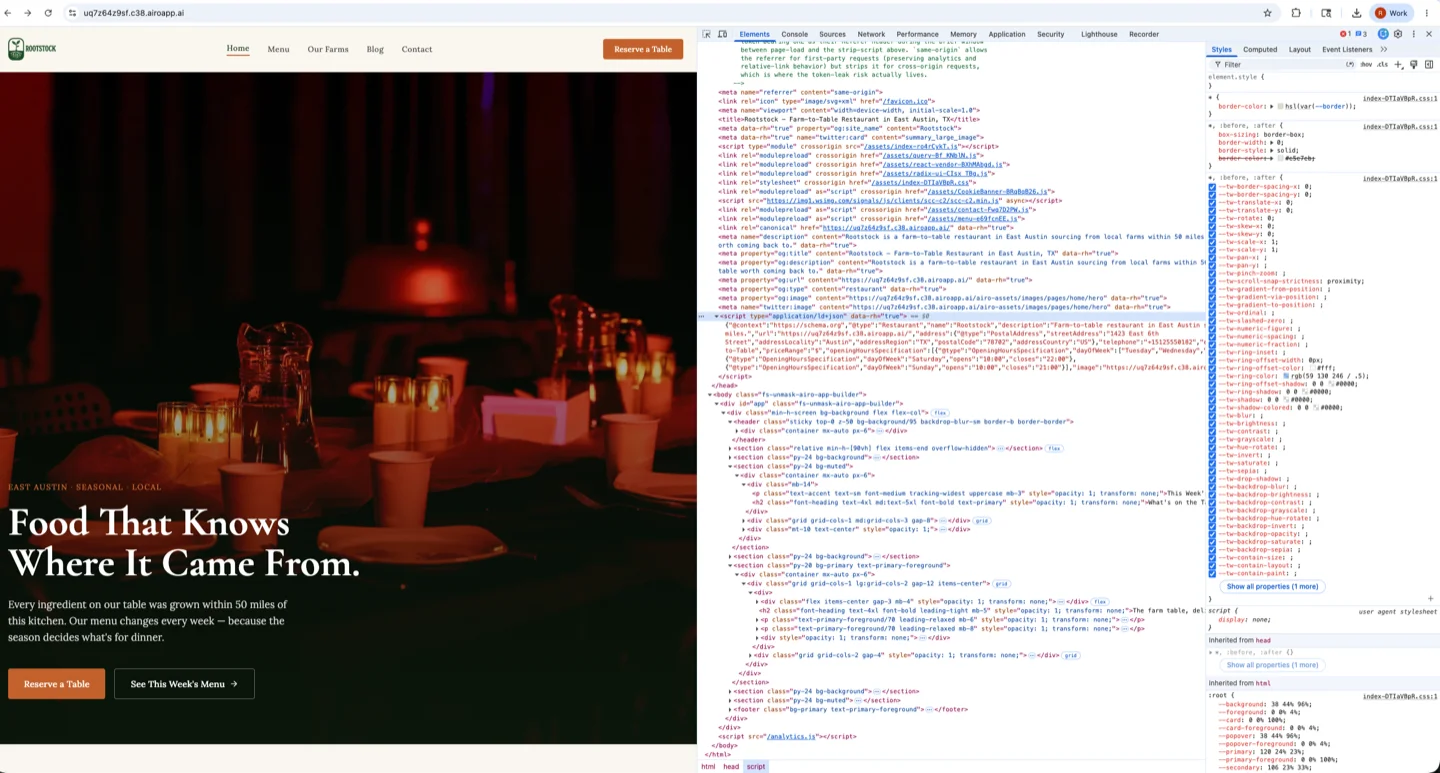This screenshot has height=773, width=1440.
Task: Toggle the computed styles sidebar icon
Action: pyautogui.click(x=1428, y=64)
